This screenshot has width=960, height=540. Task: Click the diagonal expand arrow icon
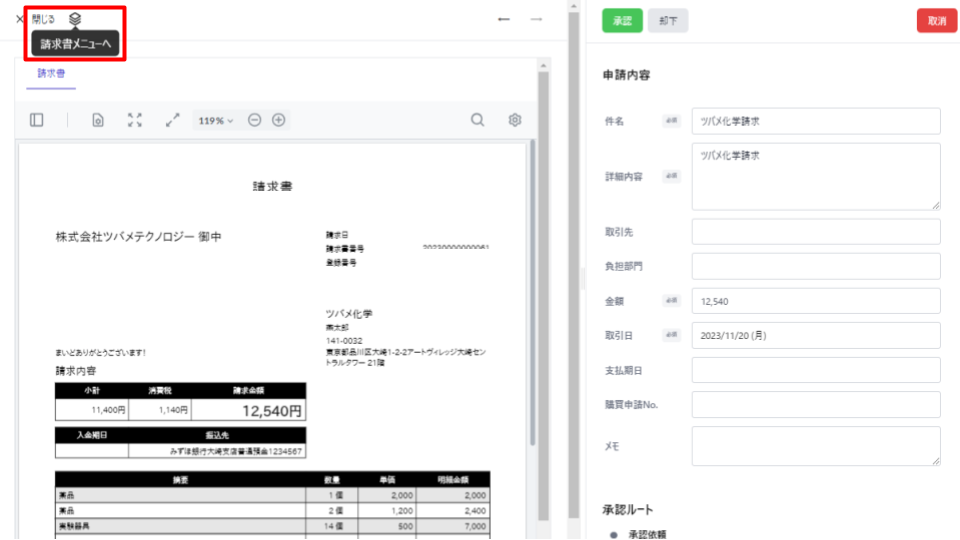click(172, 120)
